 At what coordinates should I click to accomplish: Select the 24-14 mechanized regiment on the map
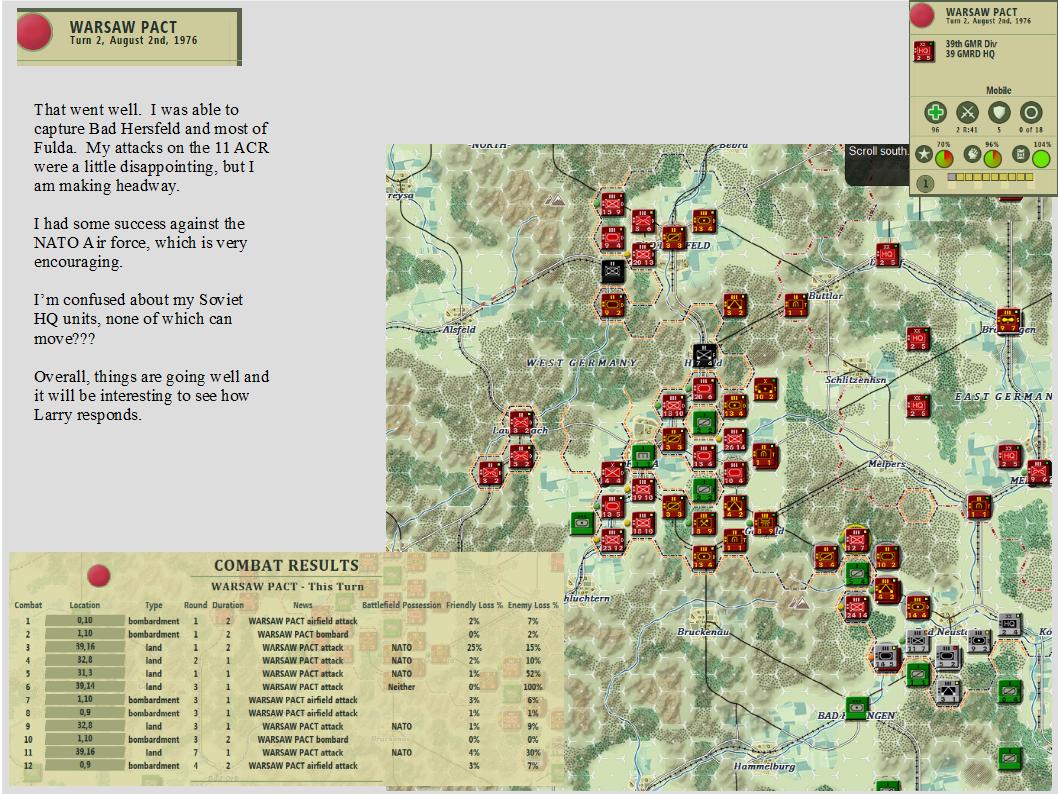pos(856,607)
